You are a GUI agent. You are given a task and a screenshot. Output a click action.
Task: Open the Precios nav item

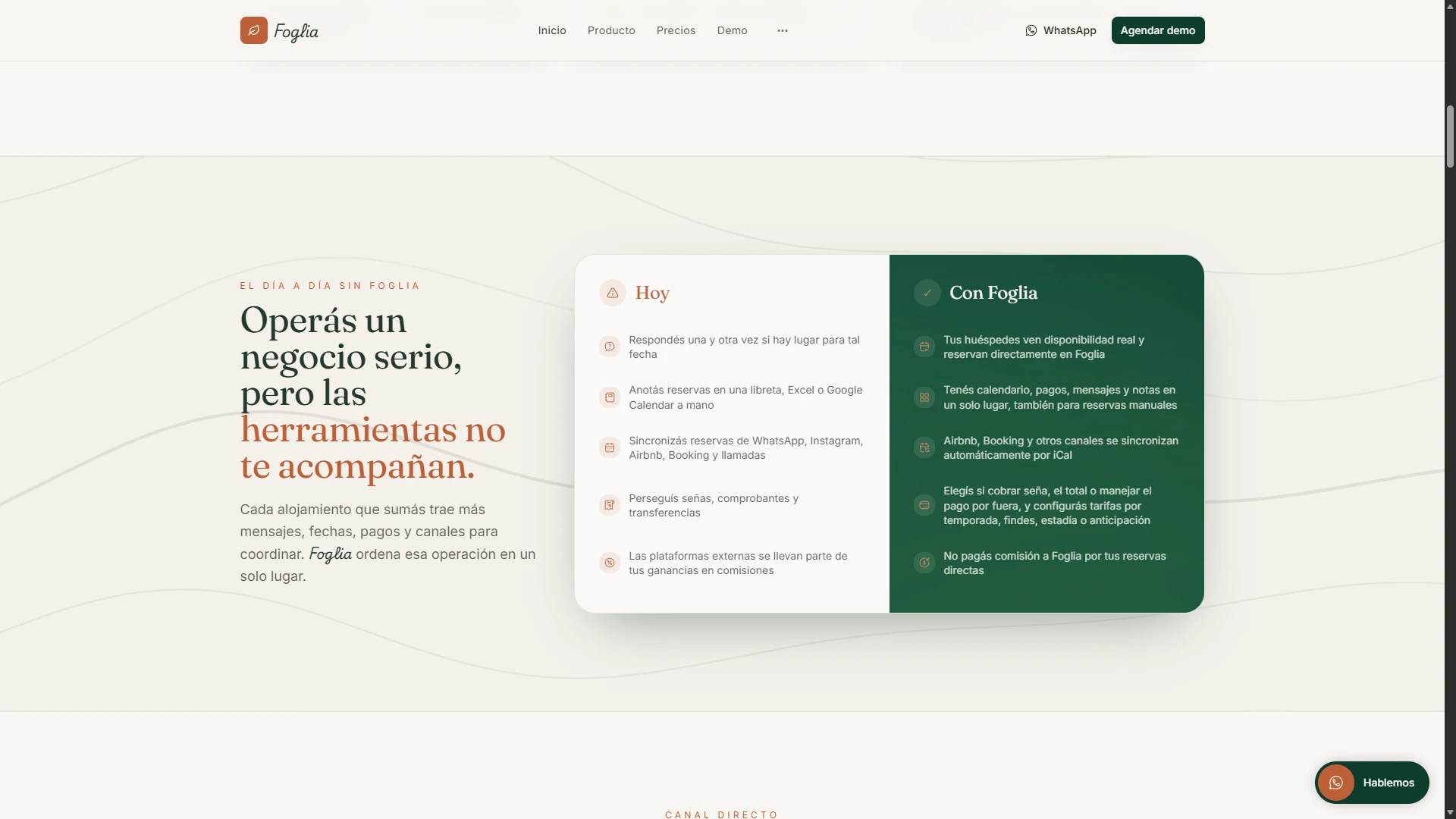click(x=676, y=30)
